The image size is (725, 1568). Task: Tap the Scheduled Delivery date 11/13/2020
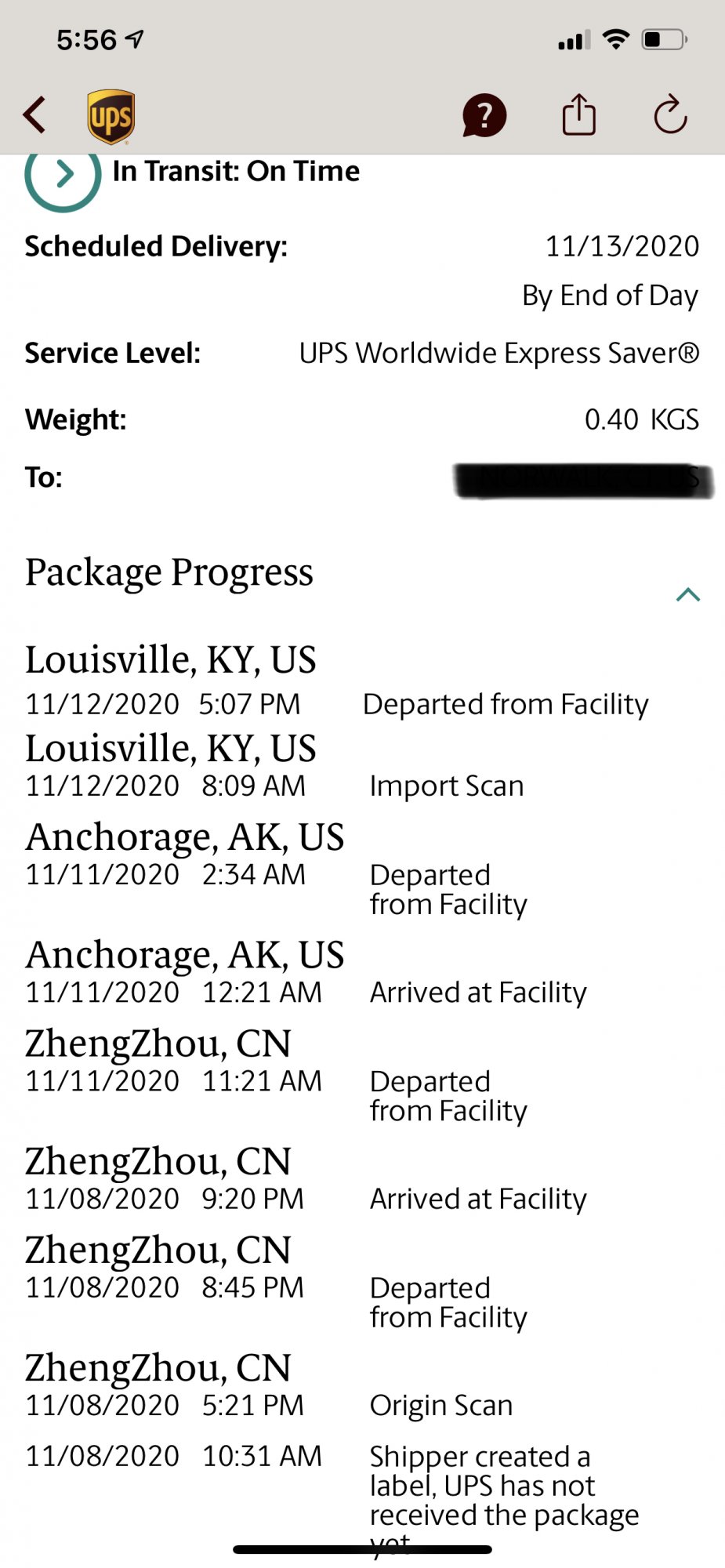click(x=622, y=246)
